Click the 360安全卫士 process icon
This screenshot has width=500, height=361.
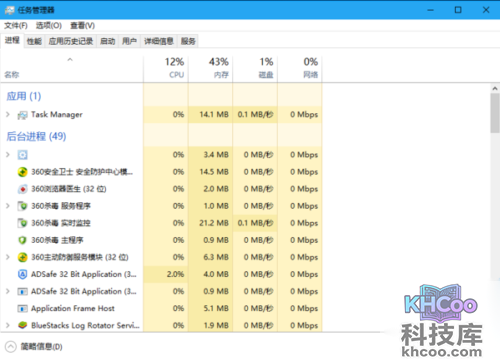(22, 172)
